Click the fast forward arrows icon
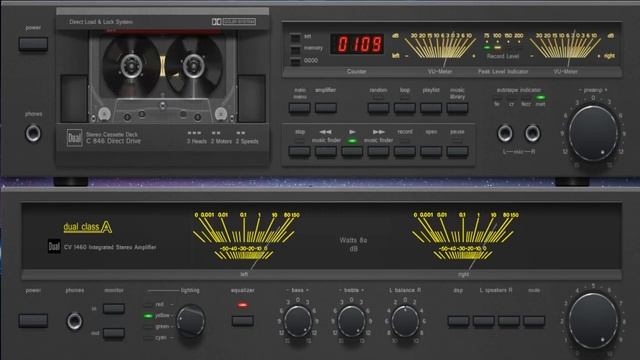This screenshot has height=360, width=640. pyautogui.click(x=379, y=132)
